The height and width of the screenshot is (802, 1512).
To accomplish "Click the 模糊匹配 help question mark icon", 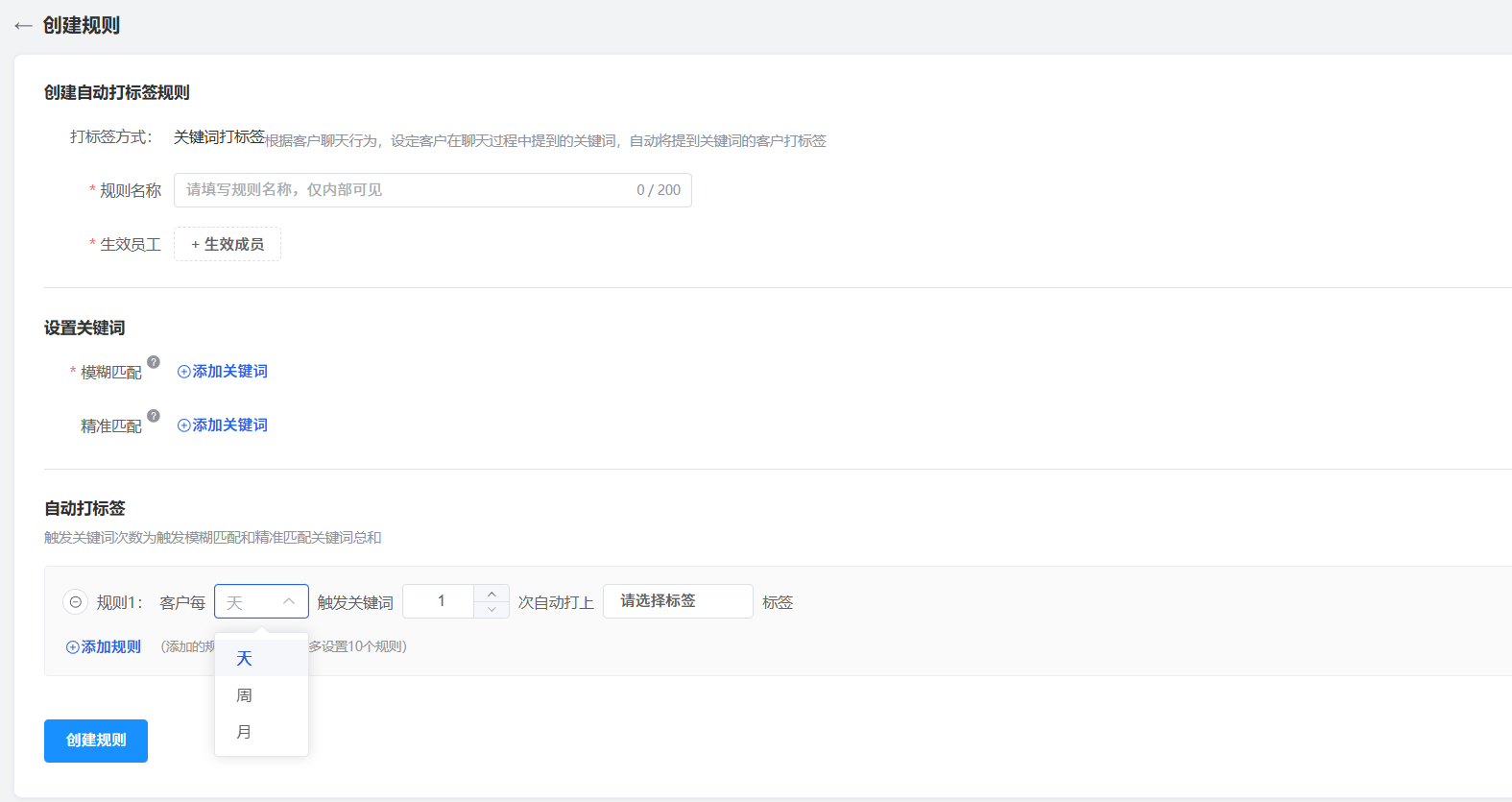I will tap(154, 362).
